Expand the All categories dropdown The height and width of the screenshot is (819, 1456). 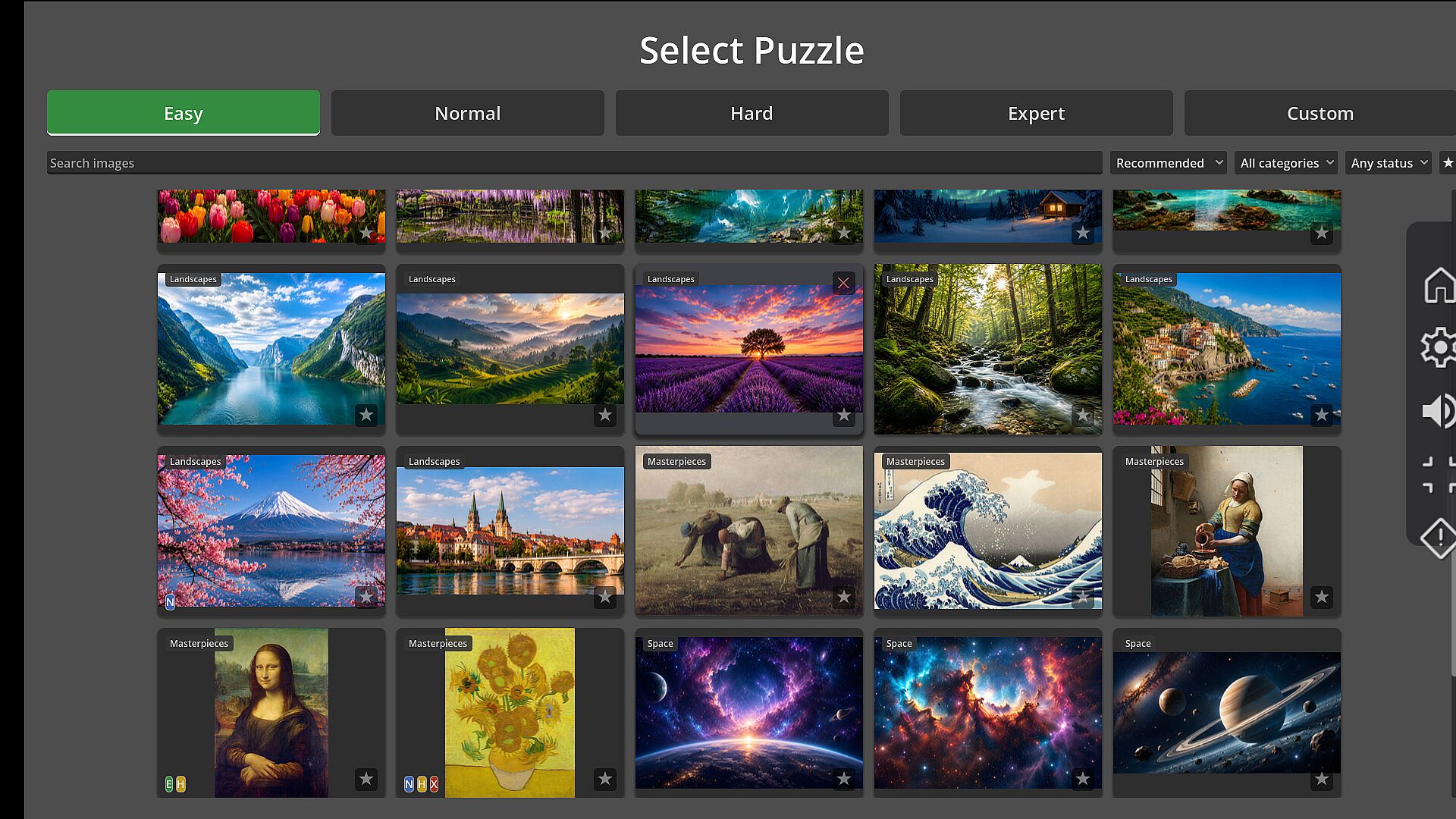pyautogui.click(x=1286, y=162)
